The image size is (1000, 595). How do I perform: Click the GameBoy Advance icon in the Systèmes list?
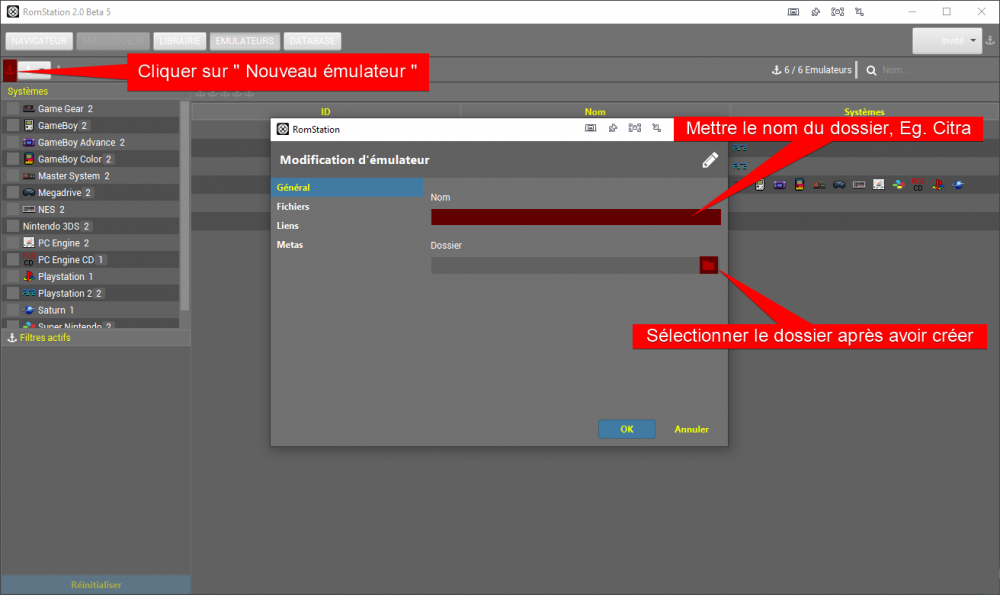(29, 142)
